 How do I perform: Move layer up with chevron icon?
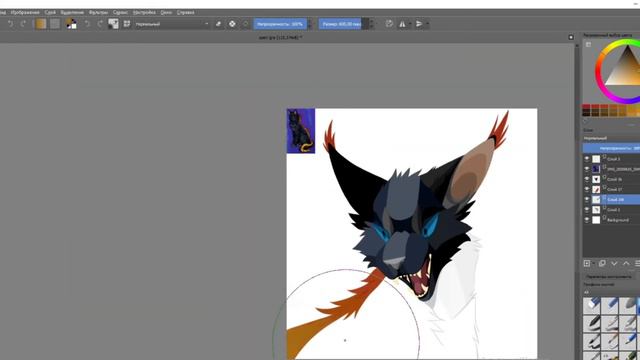point(626,264)
